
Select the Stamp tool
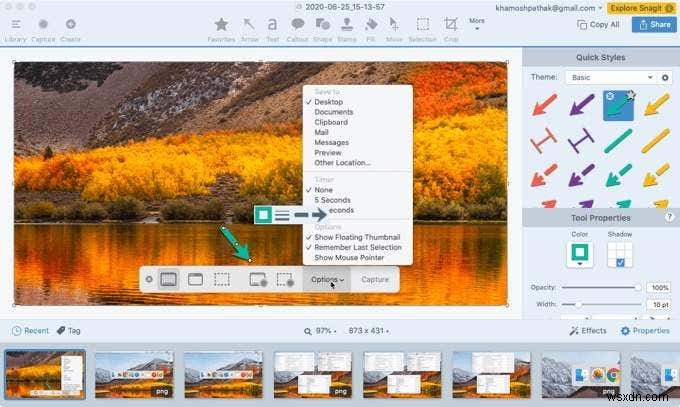coord(347,30)
